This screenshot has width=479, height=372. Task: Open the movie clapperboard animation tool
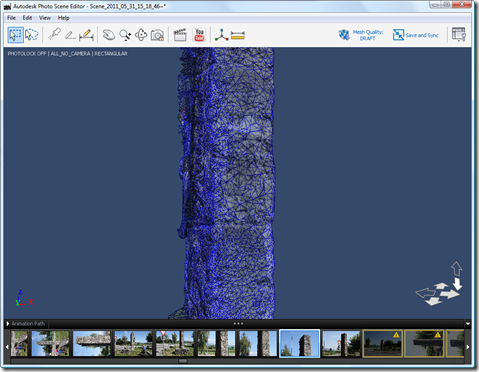(x=180, y=35)
